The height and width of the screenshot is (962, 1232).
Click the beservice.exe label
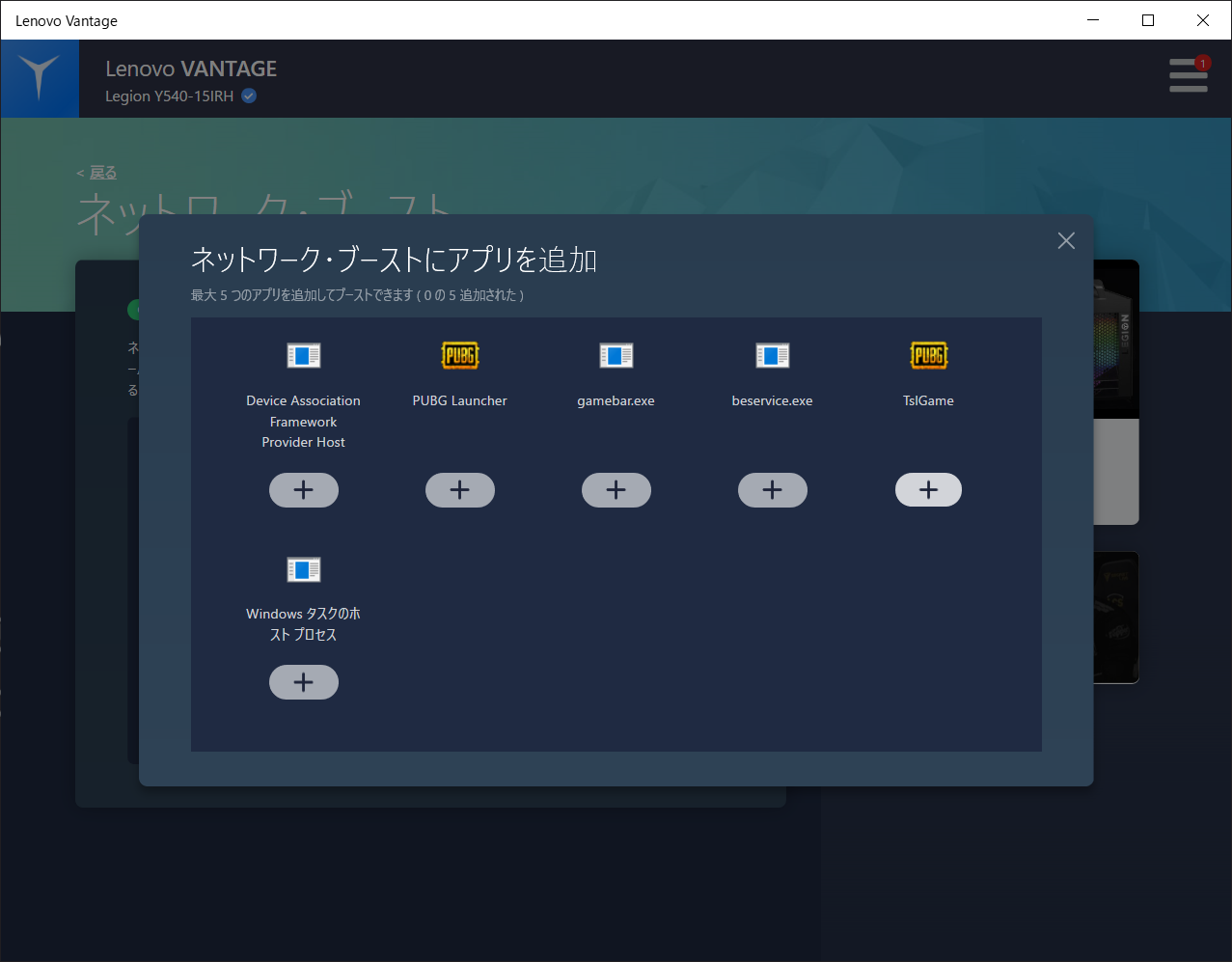click(772, 400)
